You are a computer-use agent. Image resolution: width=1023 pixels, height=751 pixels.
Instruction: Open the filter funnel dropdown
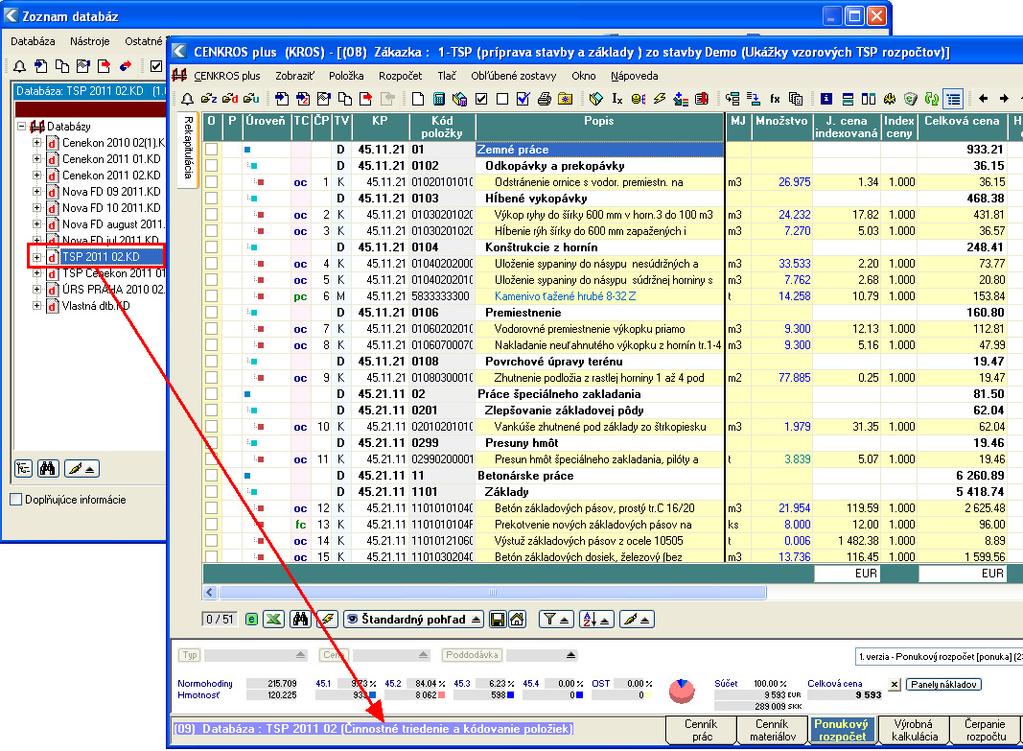coord(556,619)
